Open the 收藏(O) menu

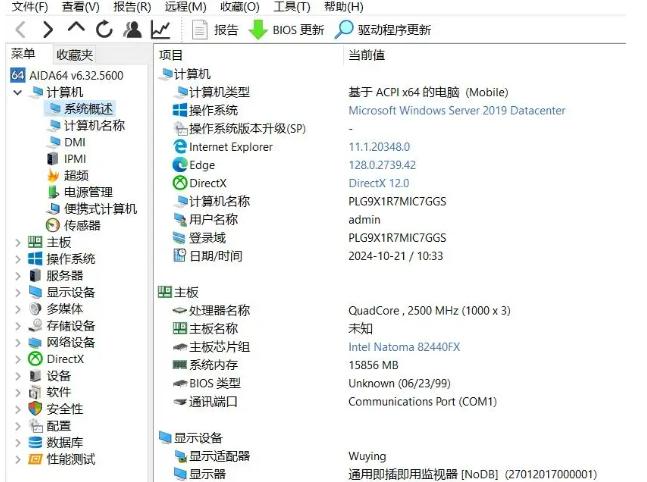pyautogui.click(x=240, y=7)
